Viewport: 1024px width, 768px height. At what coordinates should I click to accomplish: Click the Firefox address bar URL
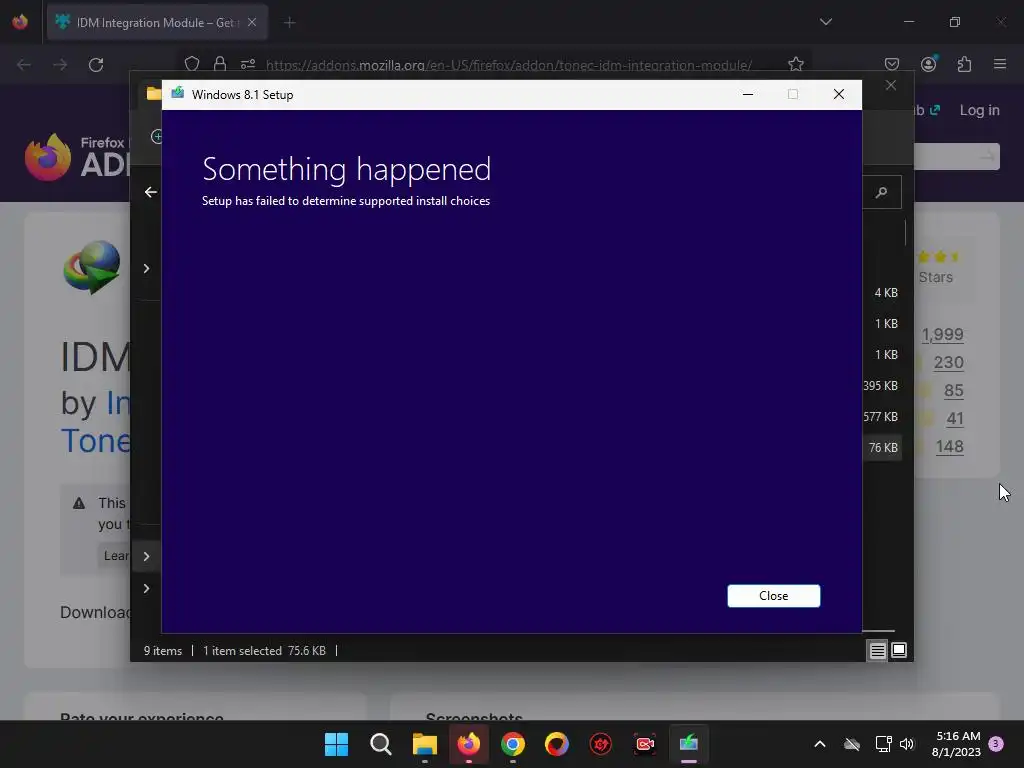[x=509, y=65]
